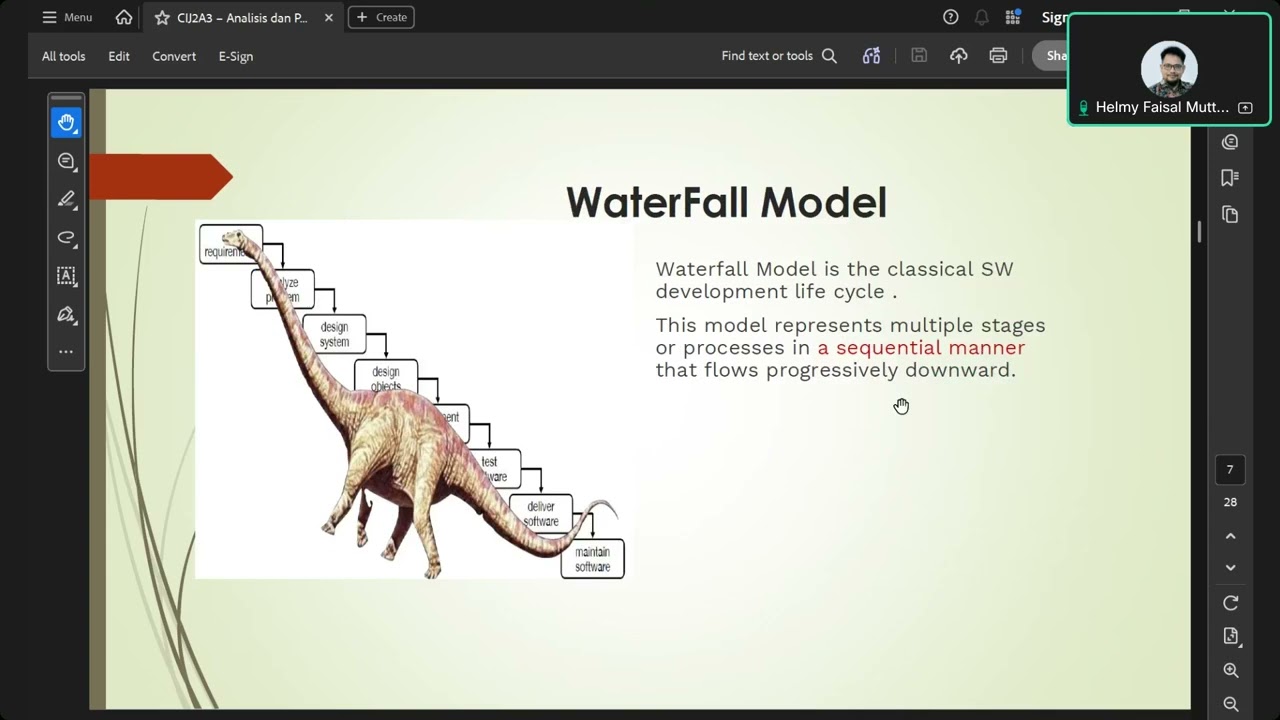Click the Zoom in magnifier icon

click(1230, 670)
